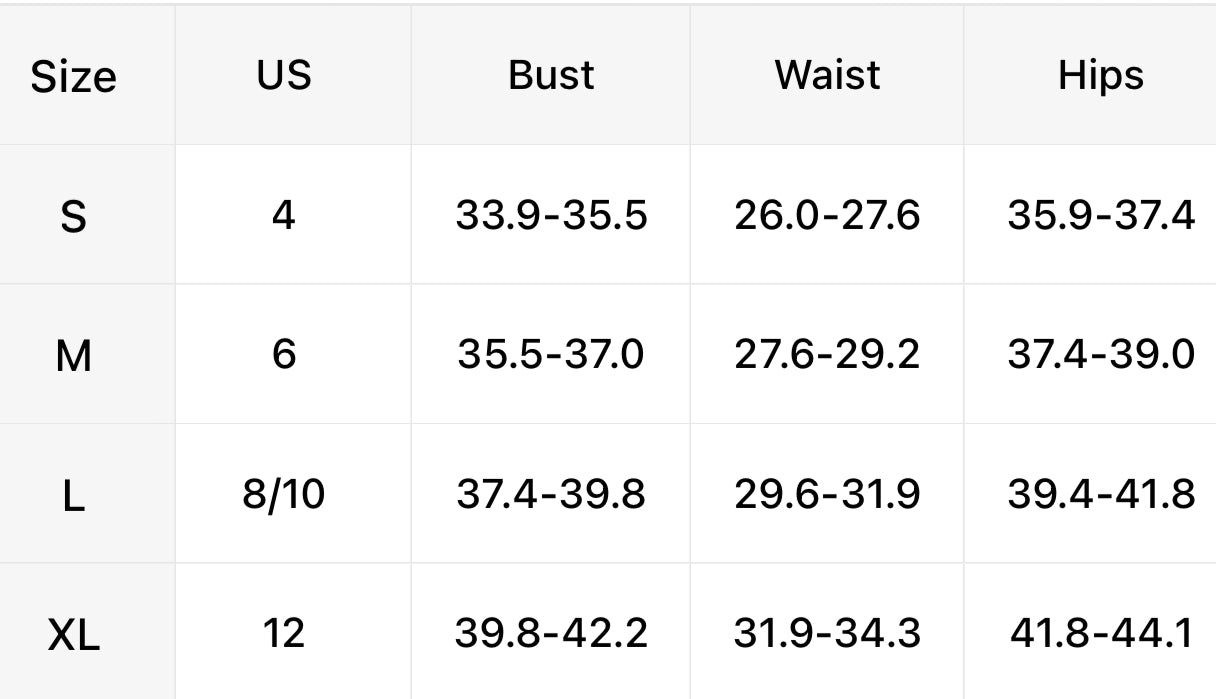The height and width of the screenshot is (699, 1217).
Task: Click US size 4 cell
Action: (284, 214)
